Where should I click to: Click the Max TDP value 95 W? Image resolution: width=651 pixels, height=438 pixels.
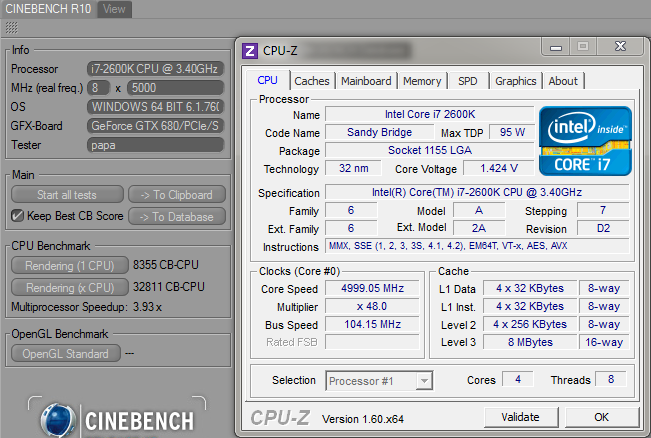click(x=512, y=132)
